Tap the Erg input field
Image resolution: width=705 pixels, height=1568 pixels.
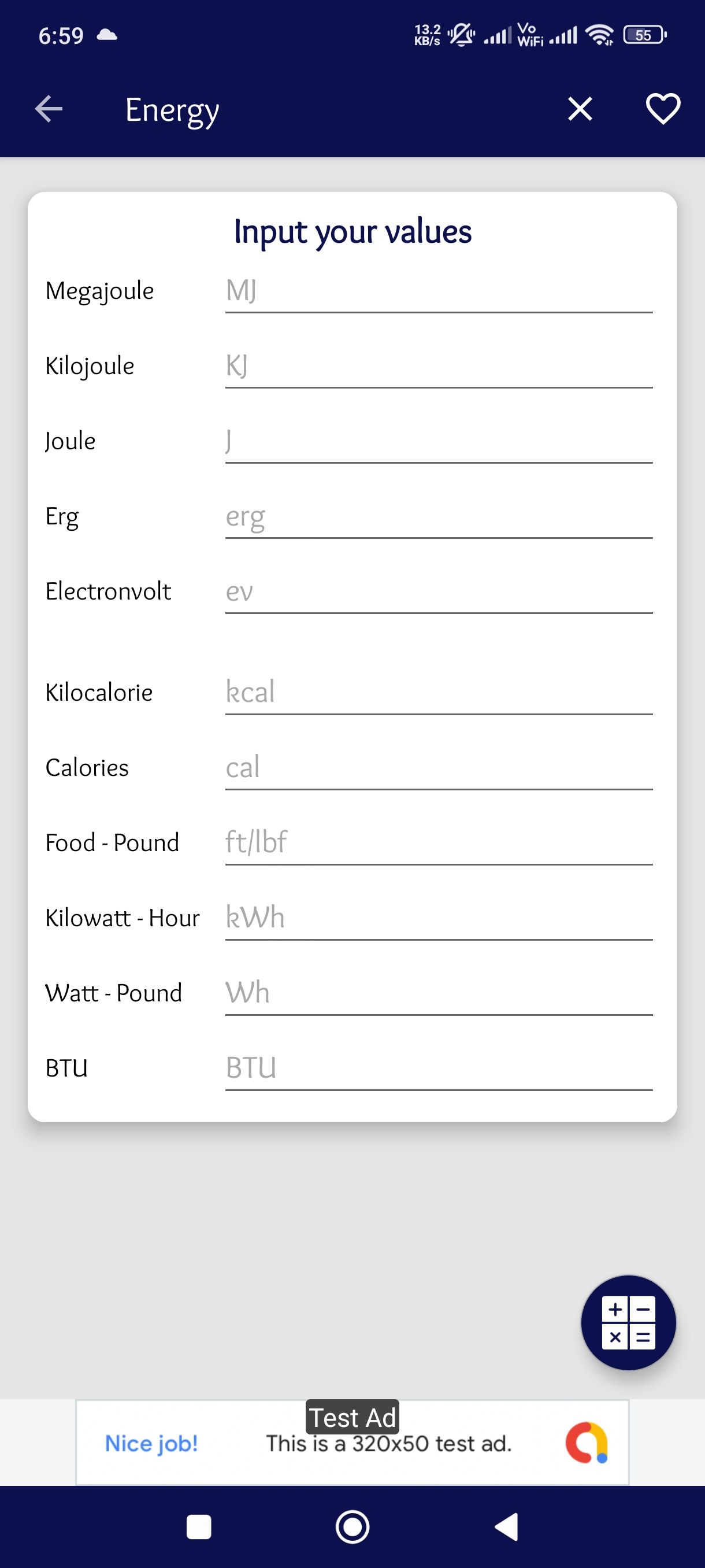(x=438, y=517)
